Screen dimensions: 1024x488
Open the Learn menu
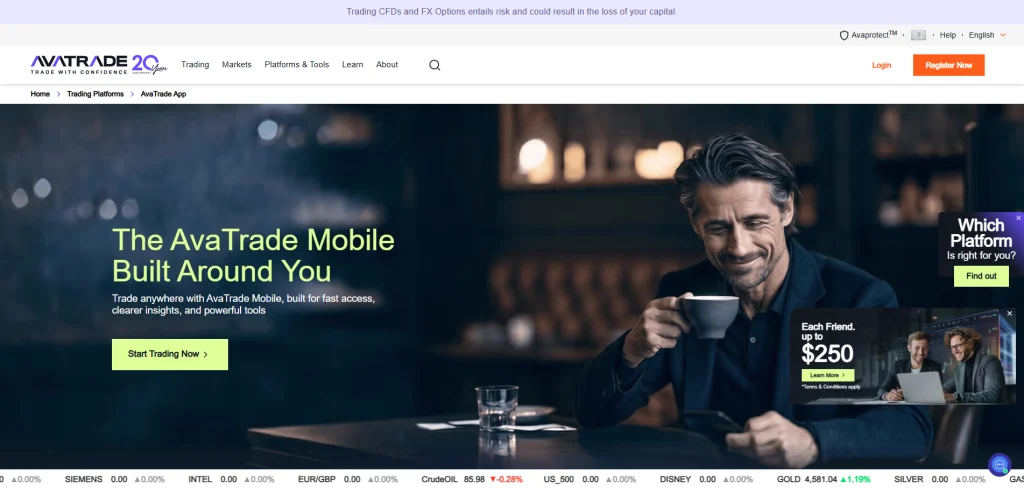[353, 65]
